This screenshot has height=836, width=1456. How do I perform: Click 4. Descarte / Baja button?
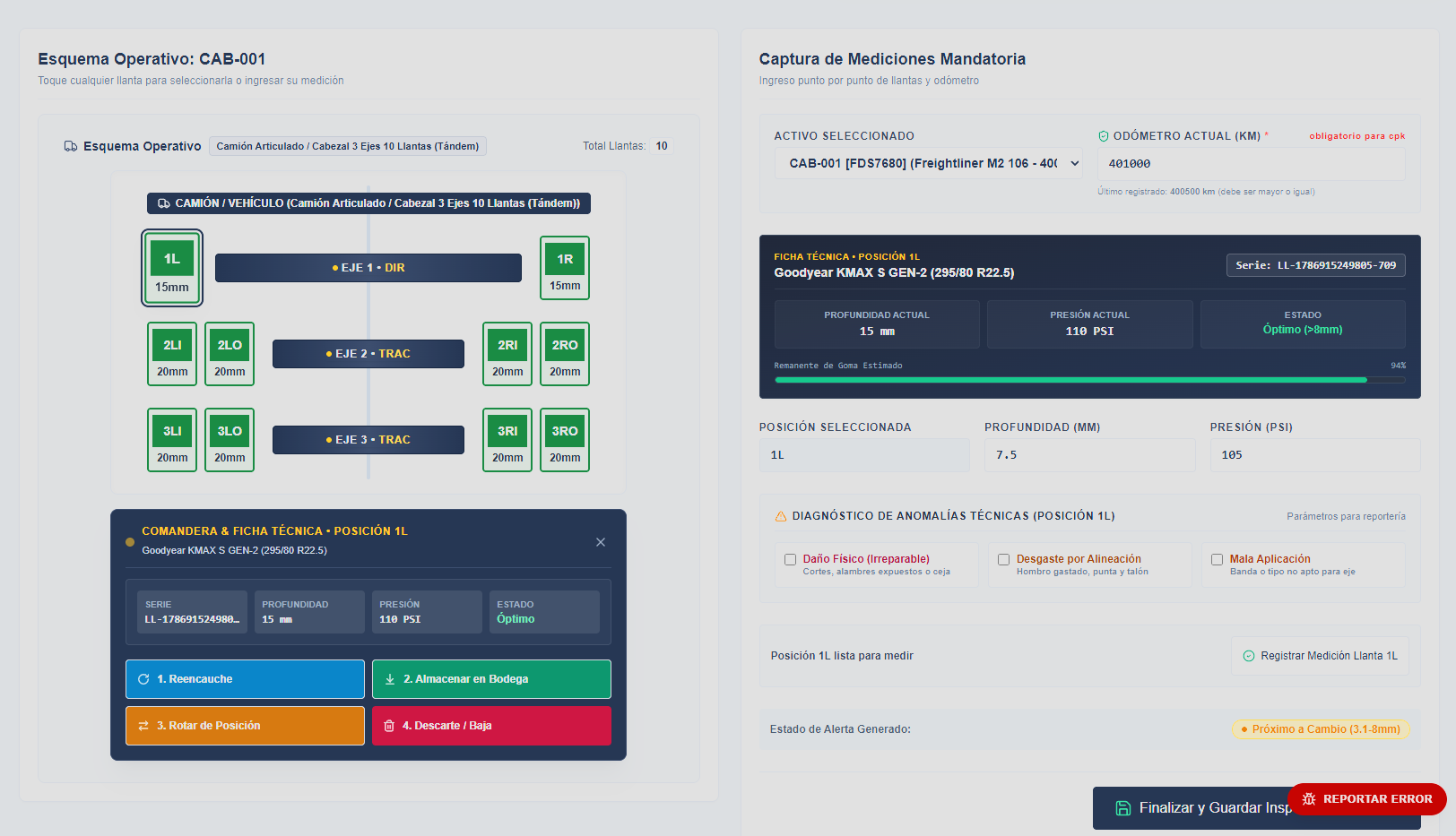click(x=491, y=726)
